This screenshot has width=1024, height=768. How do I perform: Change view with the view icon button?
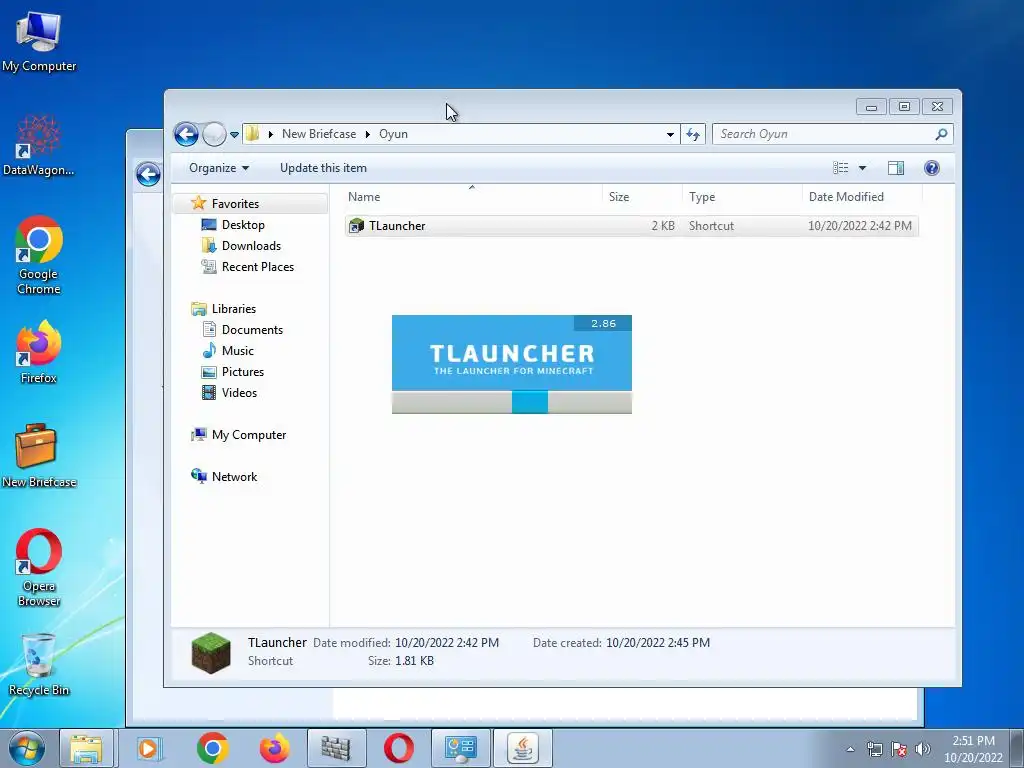840,168
